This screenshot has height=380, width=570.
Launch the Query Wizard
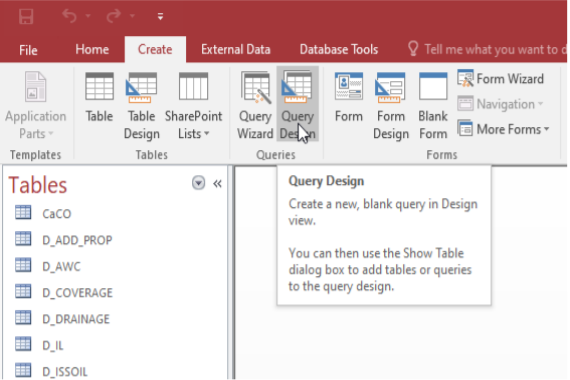point(255,105)
